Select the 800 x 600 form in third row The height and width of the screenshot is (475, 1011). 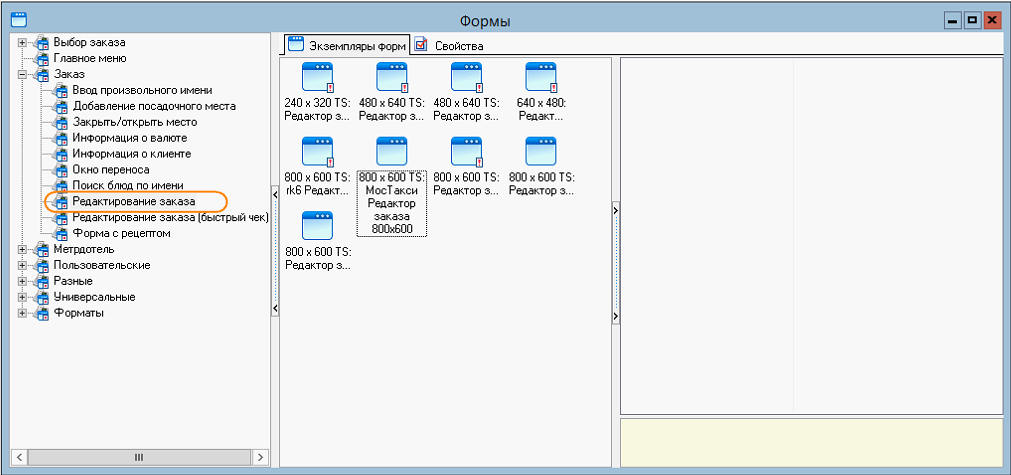(x=316, y=227)
